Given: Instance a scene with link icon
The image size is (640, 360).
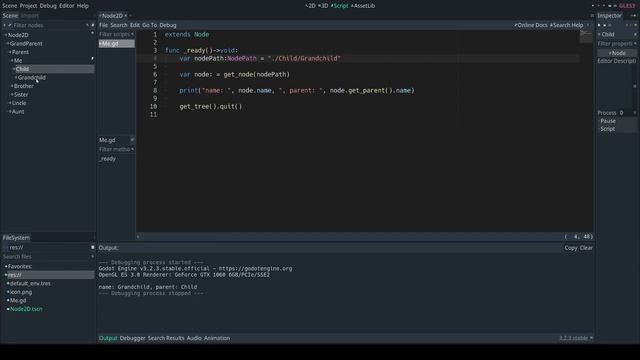Looking at the screenshot, I should coord(10,25).
